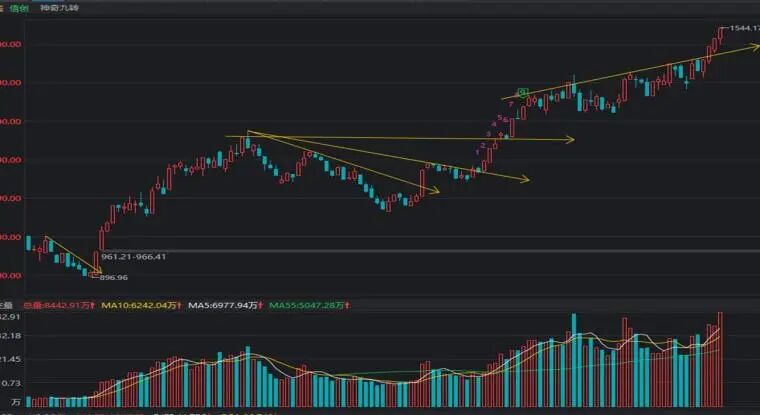Open the 神奇九转 indicator label
760x415 pixels.
point(59,8)
